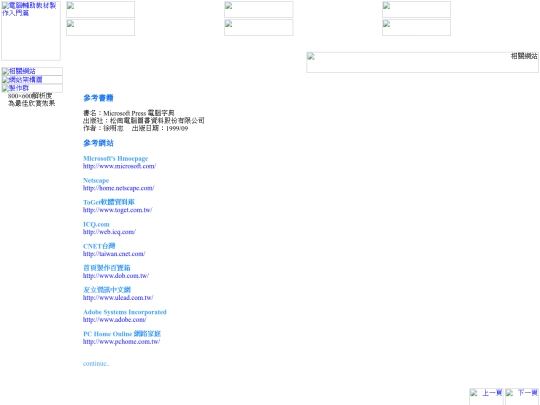The width and height of the screenshot is (540, 405).
Task: Visit http://home.netscape.com/ link
Action: [x=118, y=188]
